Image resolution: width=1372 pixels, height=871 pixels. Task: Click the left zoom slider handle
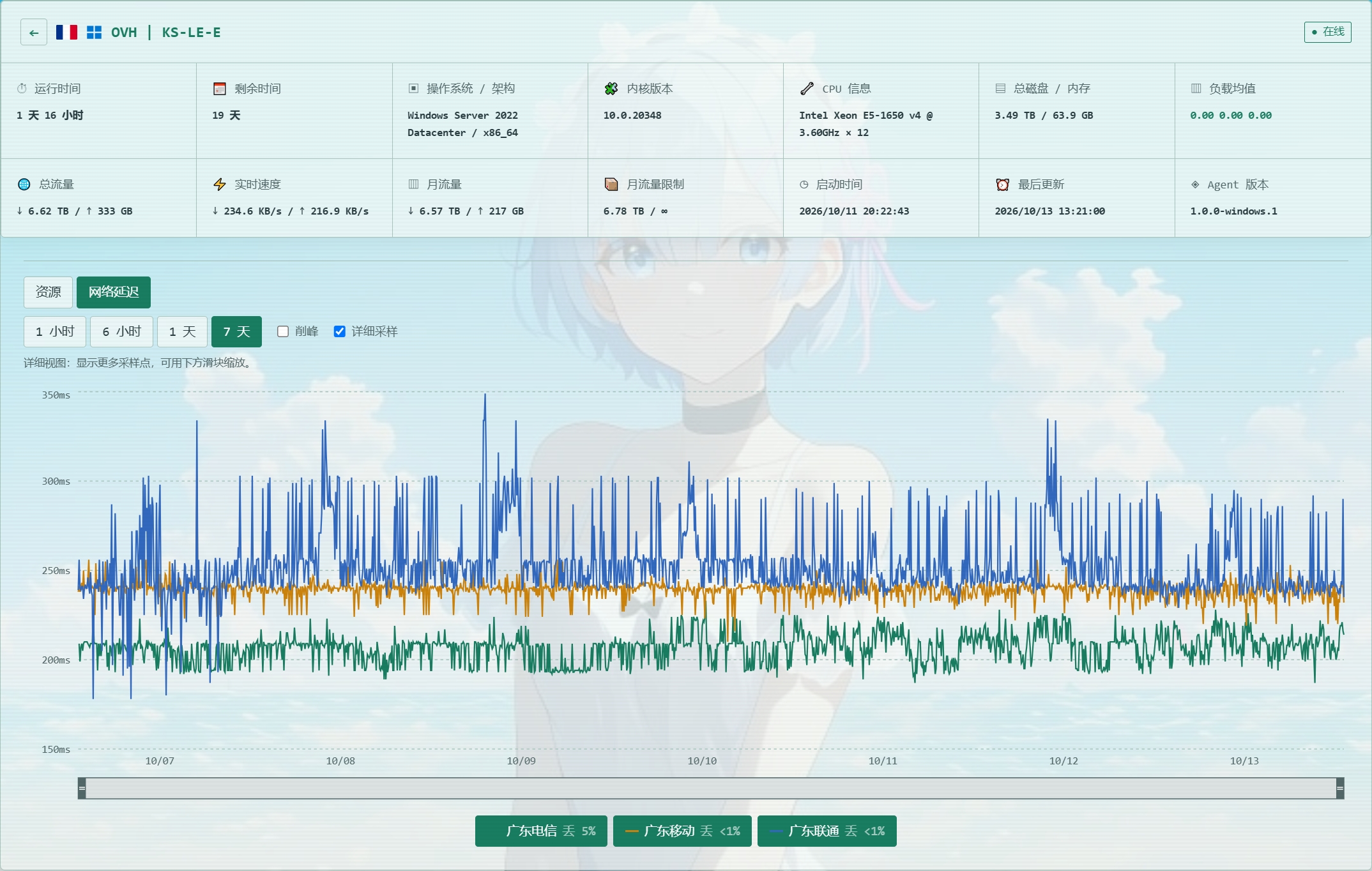tap(82, 789)
